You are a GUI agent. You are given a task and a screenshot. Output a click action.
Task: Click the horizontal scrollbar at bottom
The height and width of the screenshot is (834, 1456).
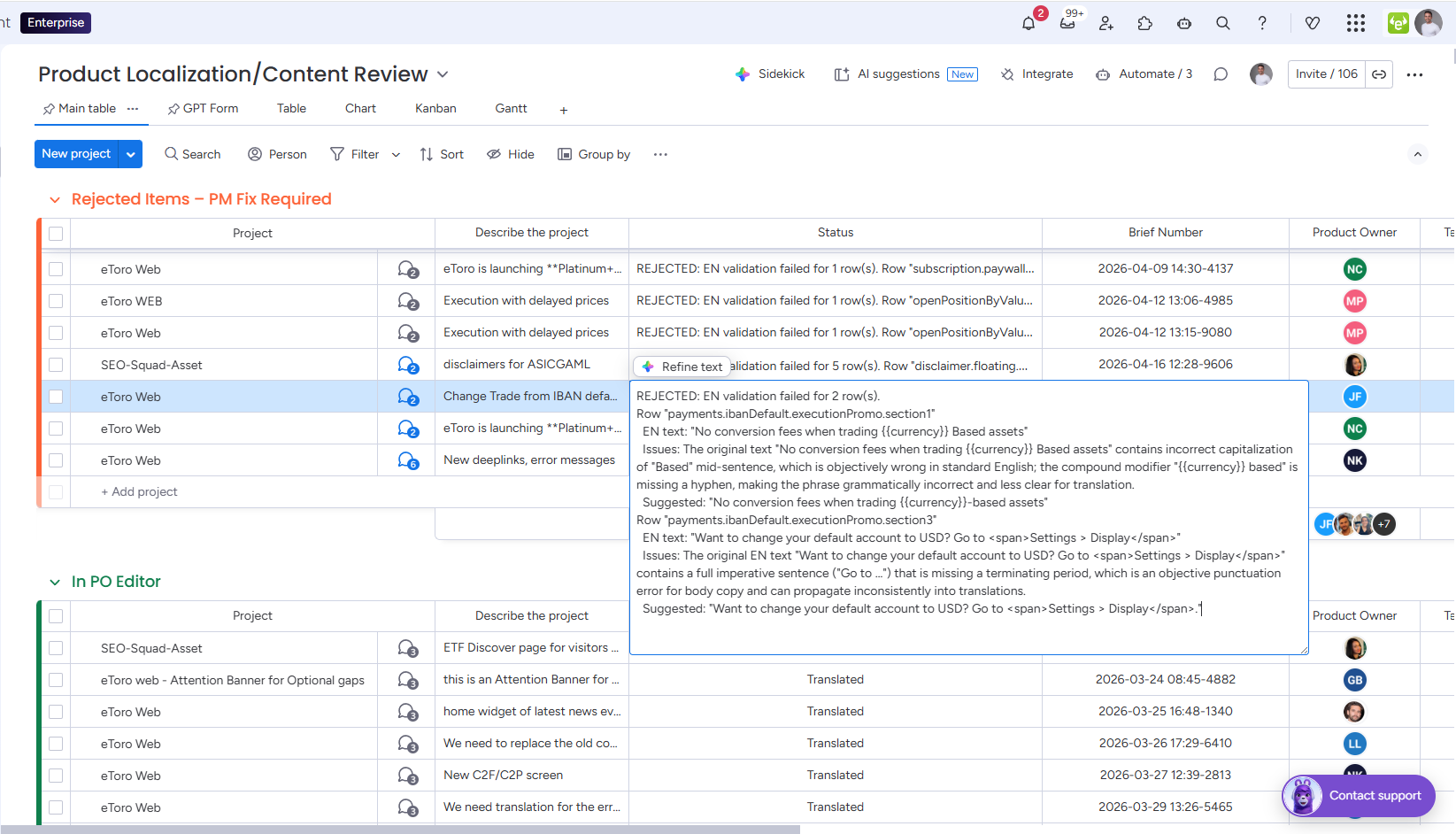coord(400,830)
